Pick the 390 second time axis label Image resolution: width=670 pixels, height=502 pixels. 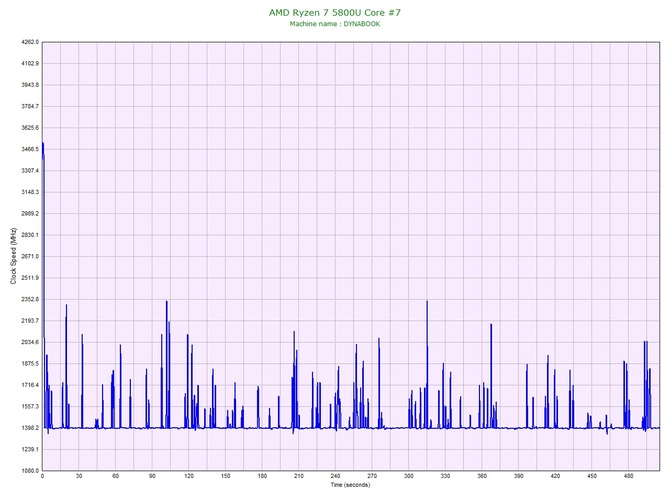(518, 476)
